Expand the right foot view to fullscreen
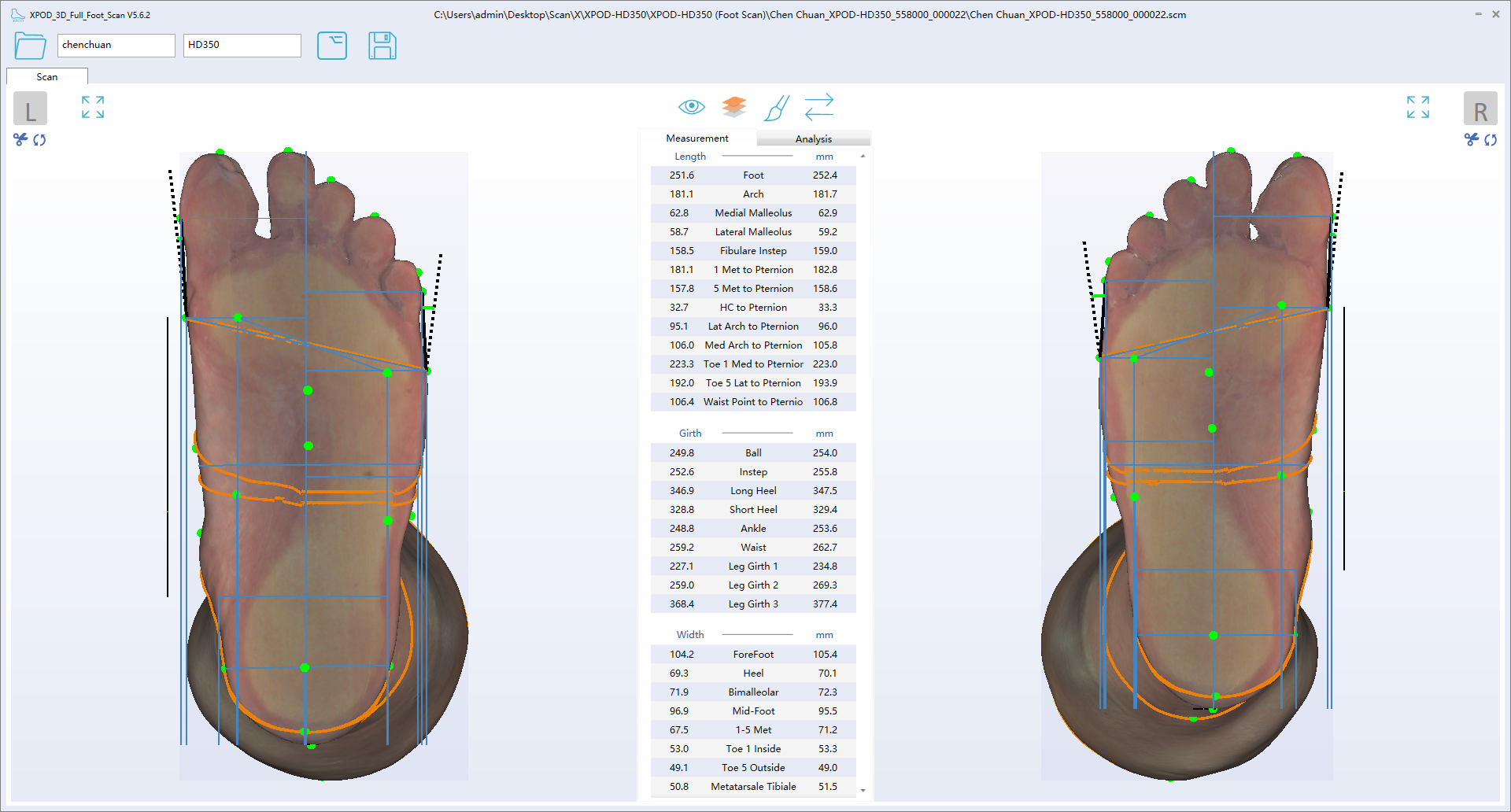The width and height of the screenshot is (1511, 812). coord(1417,107)
